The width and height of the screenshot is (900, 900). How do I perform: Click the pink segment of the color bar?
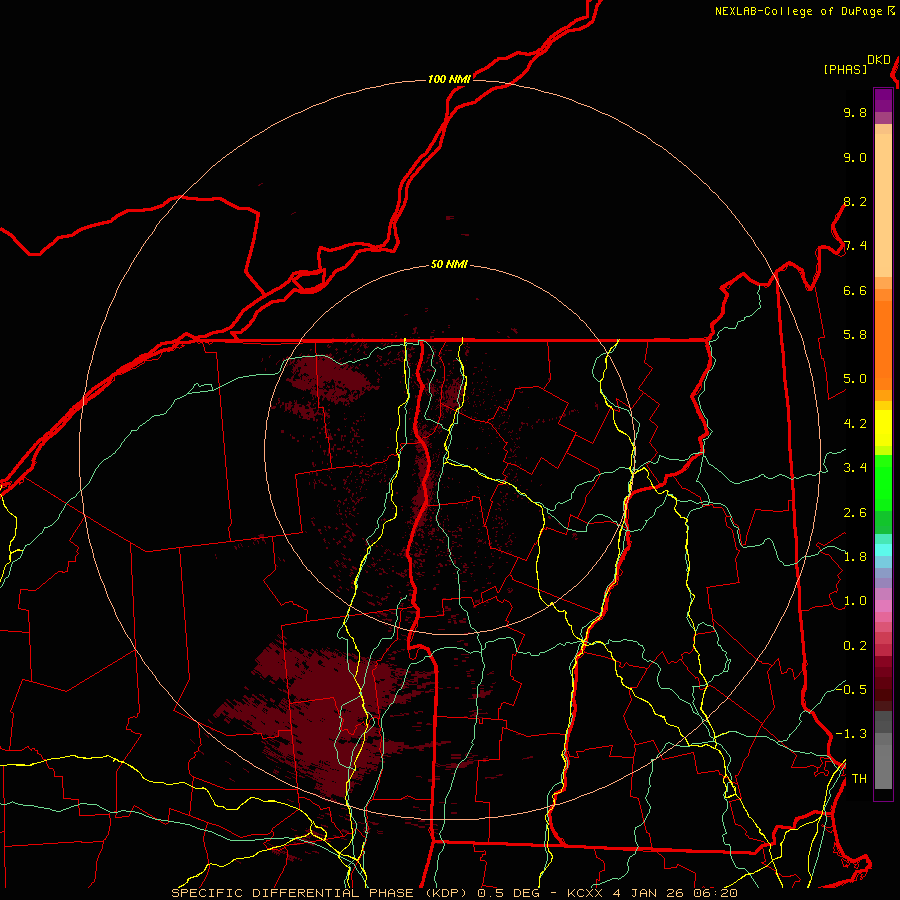(883, 606)
